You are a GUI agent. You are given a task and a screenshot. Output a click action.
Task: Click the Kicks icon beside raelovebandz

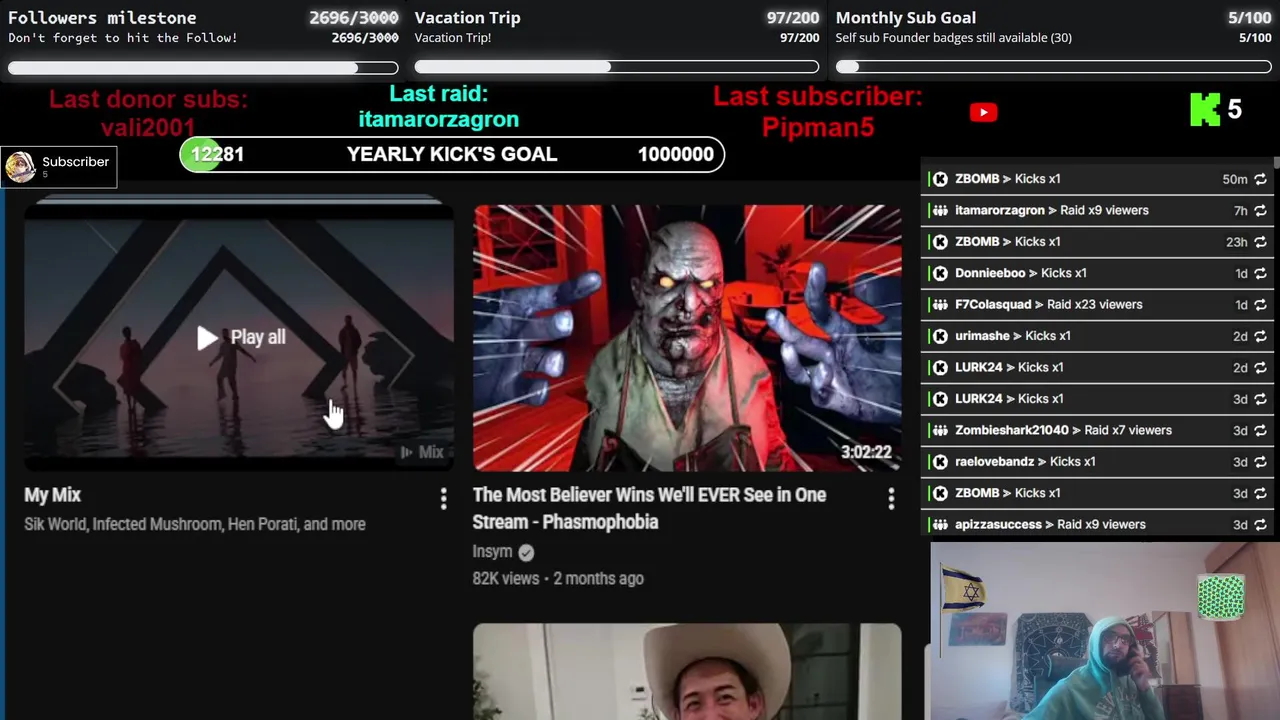pos(940,462)
